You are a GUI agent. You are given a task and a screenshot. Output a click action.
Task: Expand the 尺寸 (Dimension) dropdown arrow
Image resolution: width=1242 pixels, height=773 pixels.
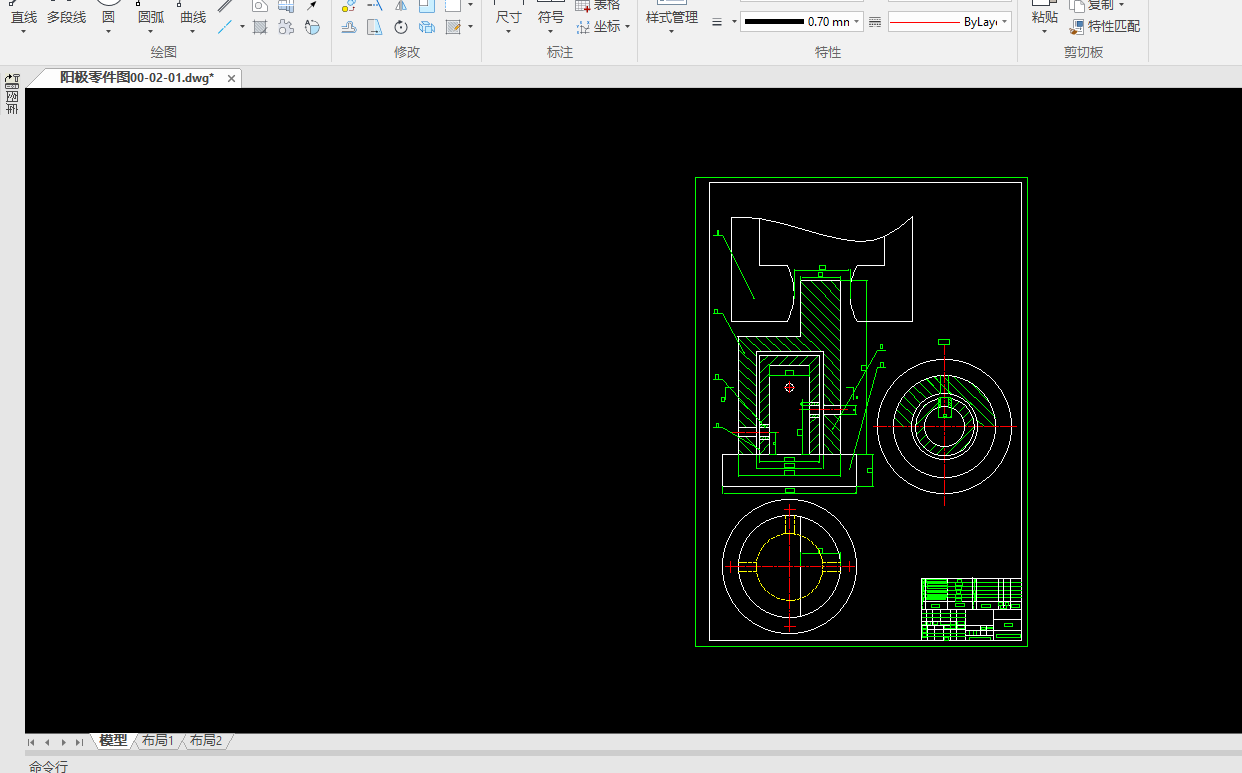(x=508, y=32)
